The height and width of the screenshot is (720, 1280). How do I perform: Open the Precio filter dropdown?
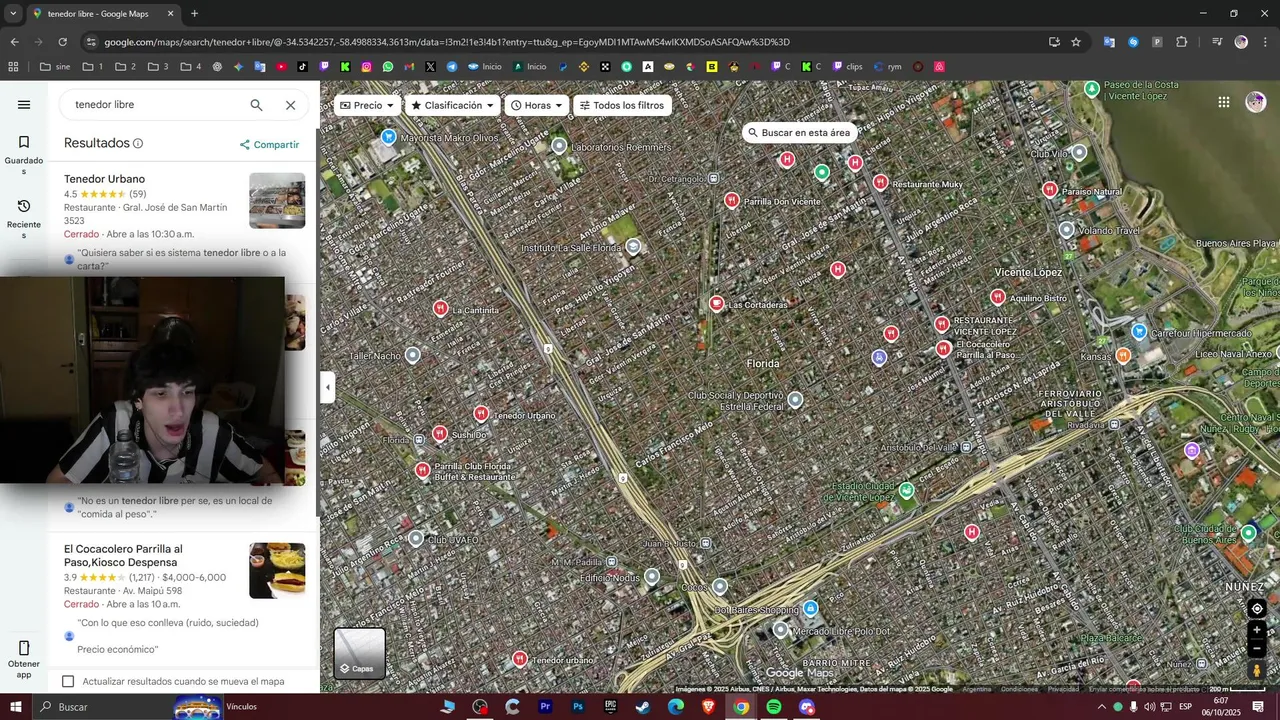[x=367, y=105]
